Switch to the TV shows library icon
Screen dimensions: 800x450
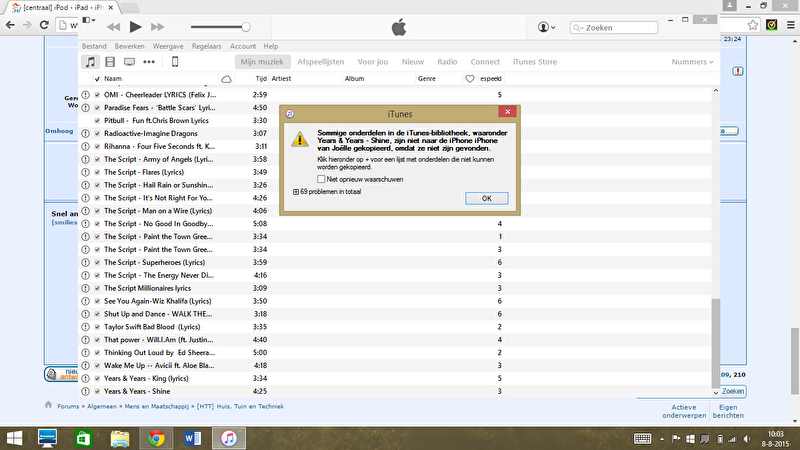pyautogui.click(x=130, y=62)
